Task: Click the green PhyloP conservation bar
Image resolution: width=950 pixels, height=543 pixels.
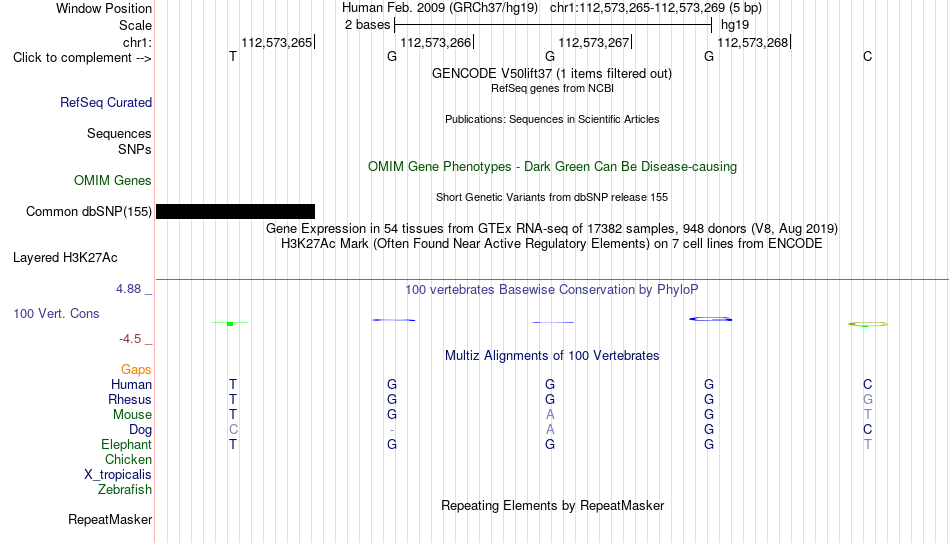Action: tap(230, 324)
